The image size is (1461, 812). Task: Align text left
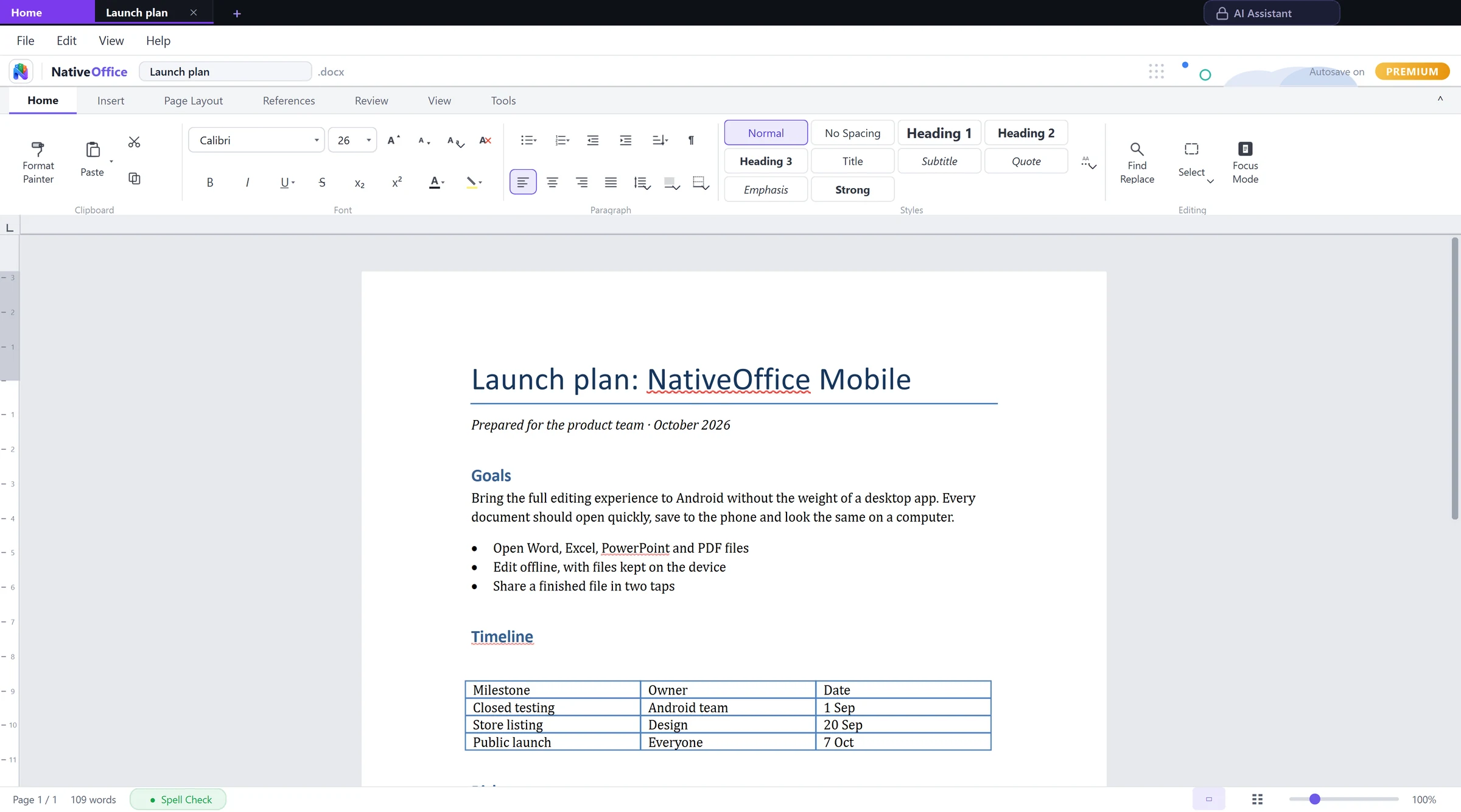(x=523, y=182)
